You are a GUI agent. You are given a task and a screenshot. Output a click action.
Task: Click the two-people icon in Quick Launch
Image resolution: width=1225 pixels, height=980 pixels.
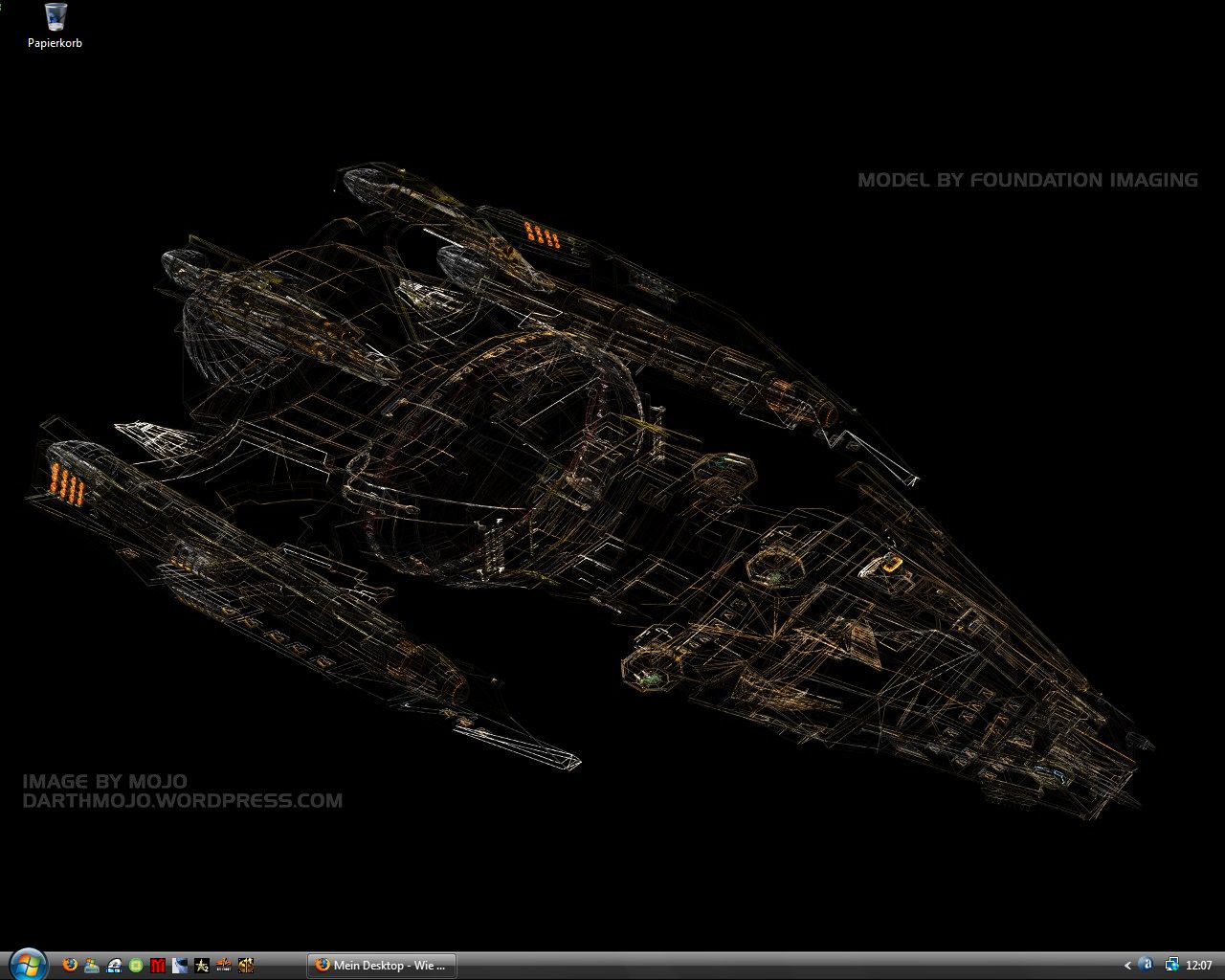[x=92, y=965]
